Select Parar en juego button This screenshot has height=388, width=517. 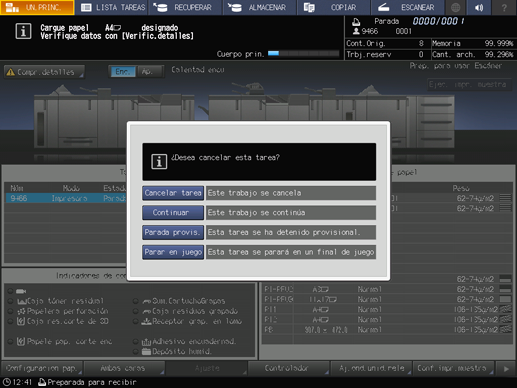point(173,252)
